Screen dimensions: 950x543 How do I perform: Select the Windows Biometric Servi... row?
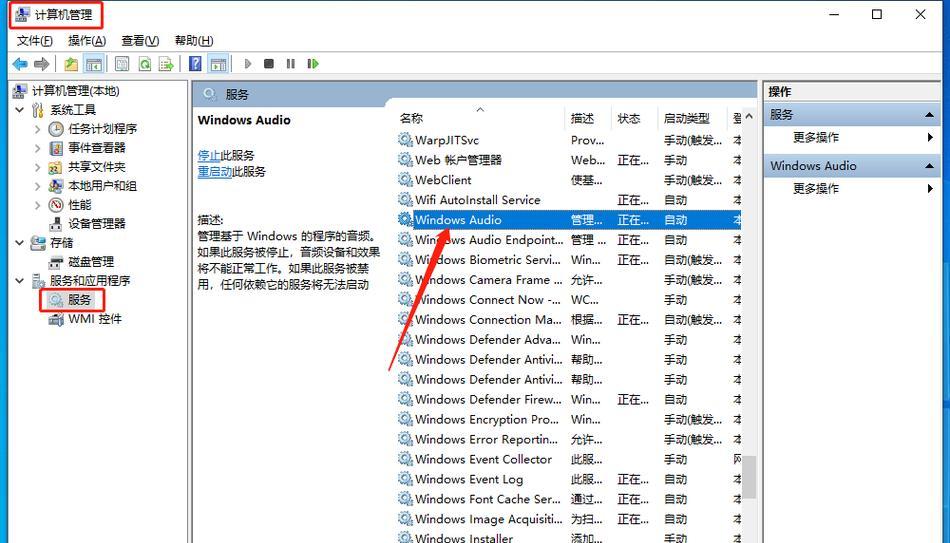[568, 260]
